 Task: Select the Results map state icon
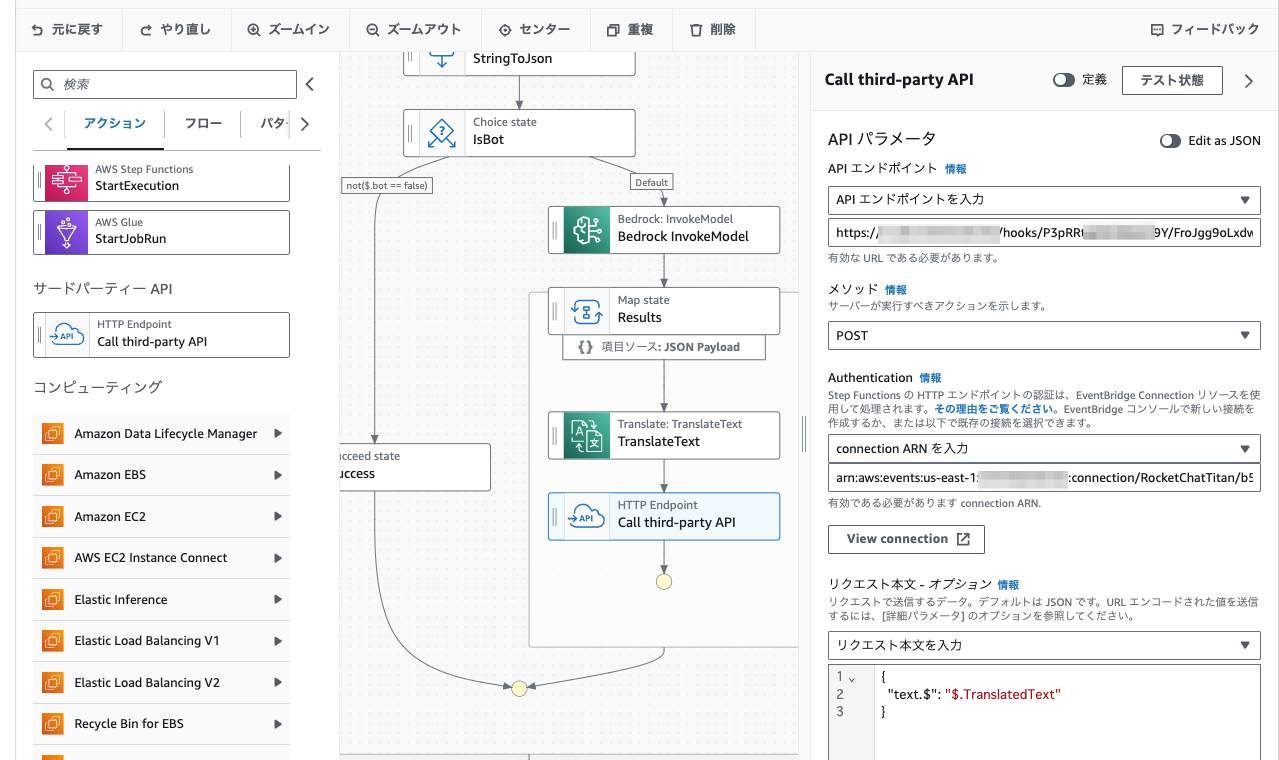click(x=587, y=311)
